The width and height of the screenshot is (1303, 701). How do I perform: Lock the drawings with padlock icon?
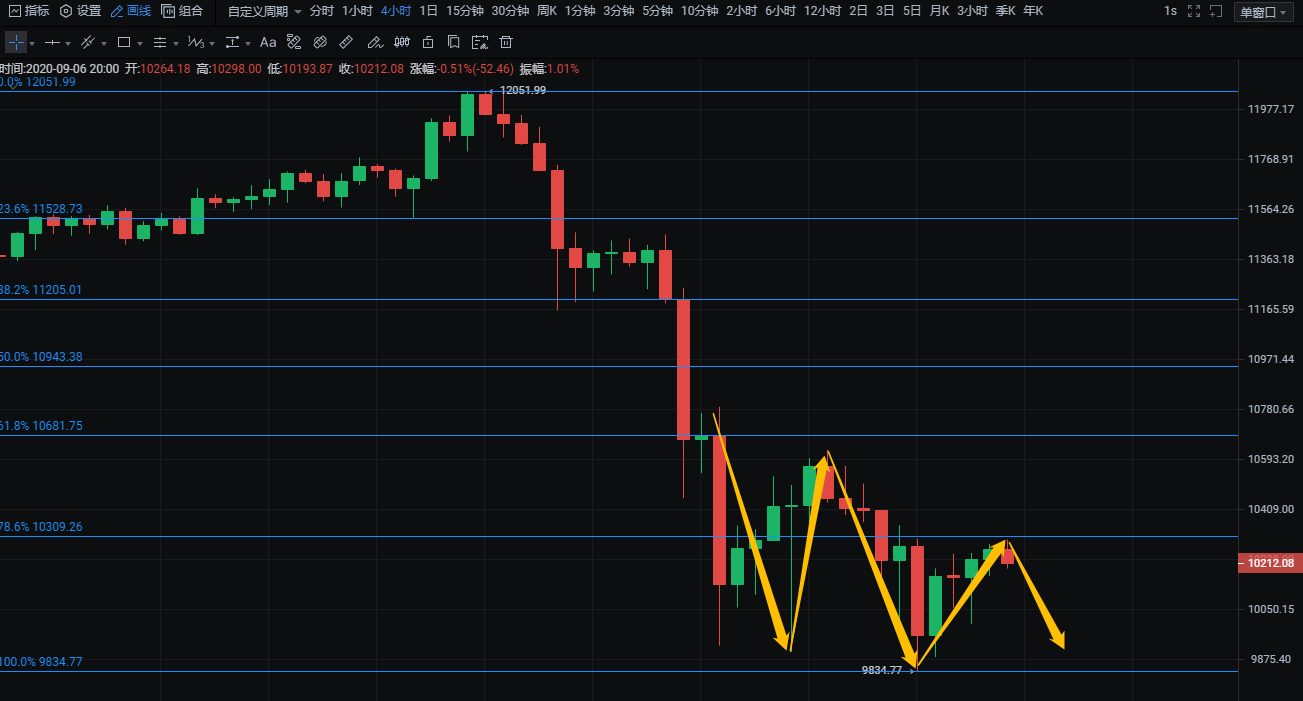[428, 43]
